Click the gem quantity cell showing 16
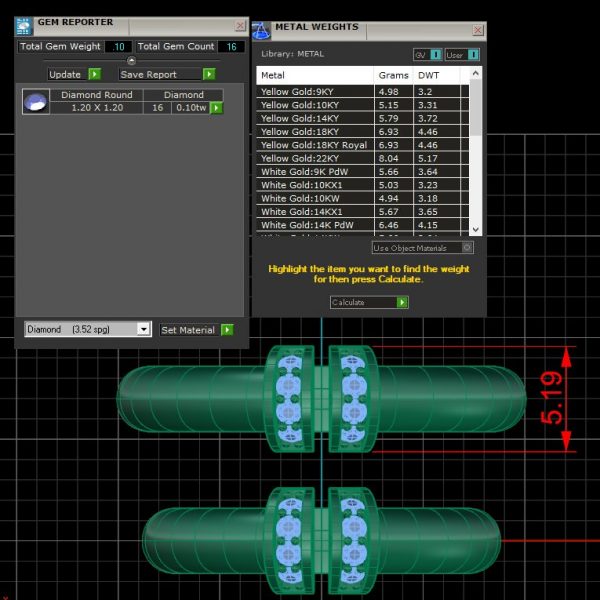The width and height of the screenshot is (600, 600). tap(157, 108)
